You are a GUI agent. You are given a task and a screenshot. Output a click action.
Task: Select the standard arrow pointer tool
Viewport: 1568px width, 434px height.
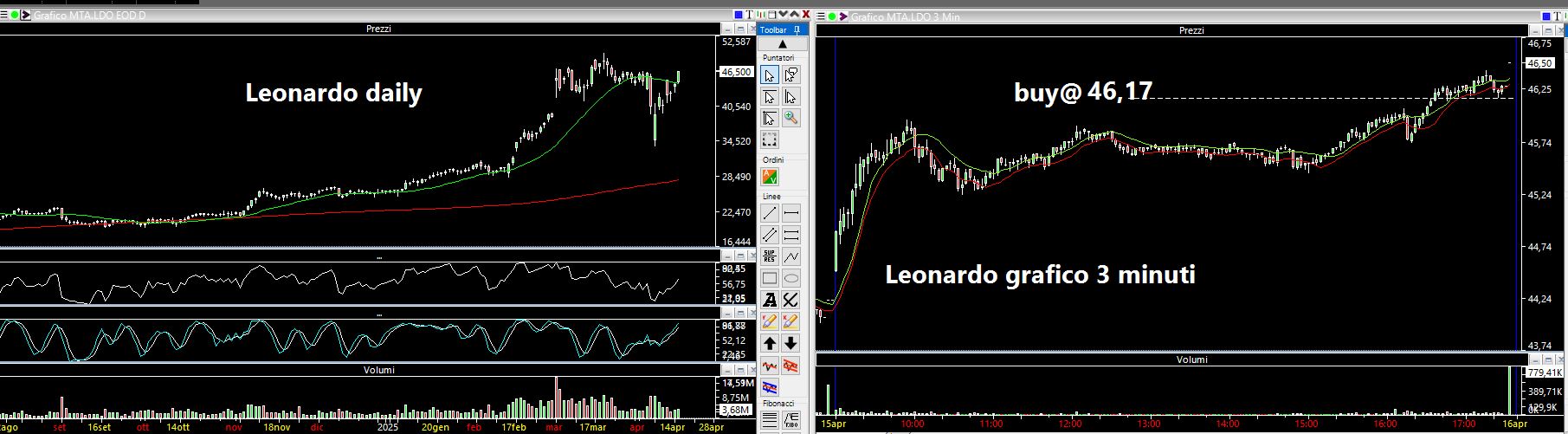[x=770, y=75]
